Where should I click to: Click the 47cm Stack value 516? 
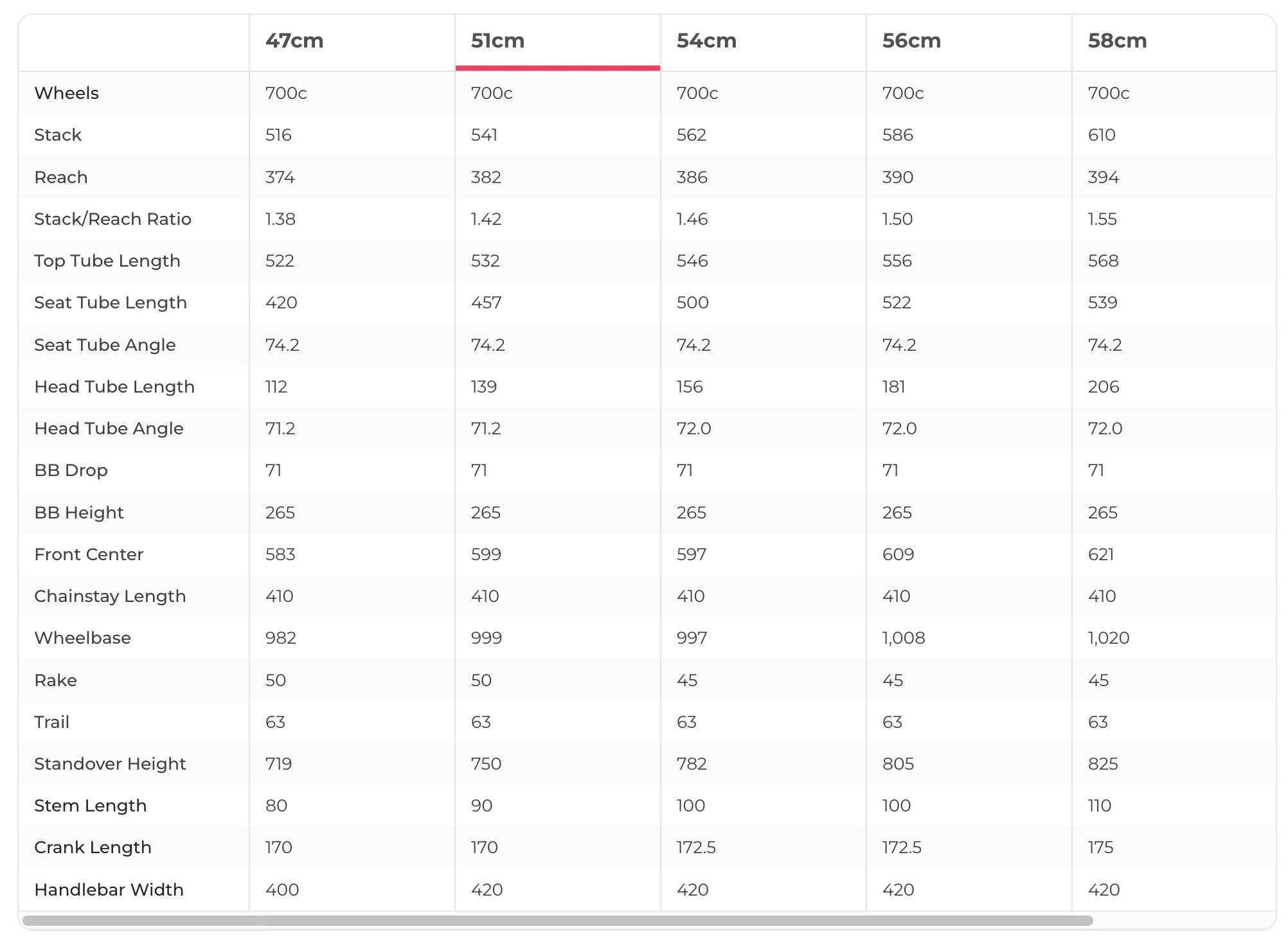click(278, 135)
